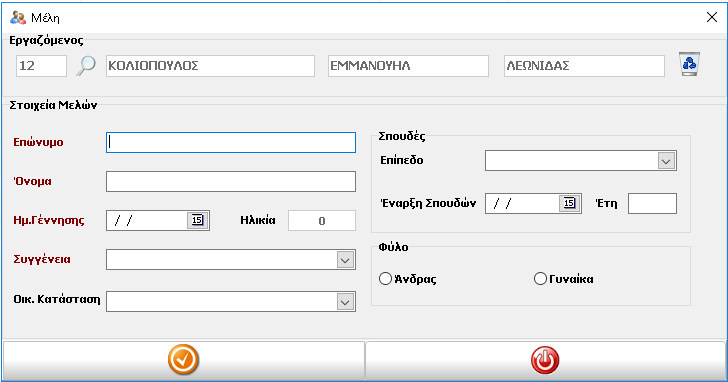
Task: Click the red power exit button
Action: (545, 360)
